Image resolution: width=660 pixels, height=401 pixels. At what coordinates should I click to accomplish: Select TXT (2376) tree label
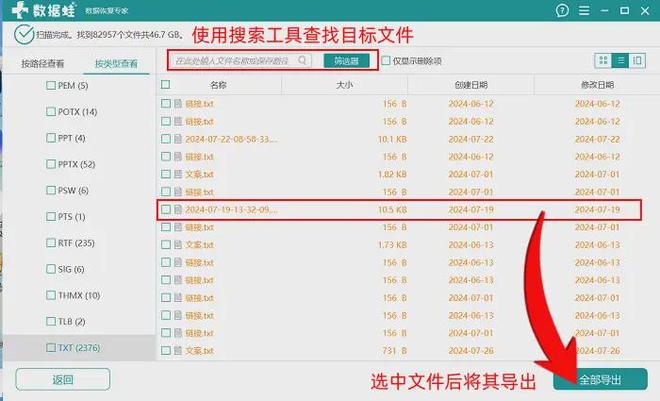click(79, 348)
